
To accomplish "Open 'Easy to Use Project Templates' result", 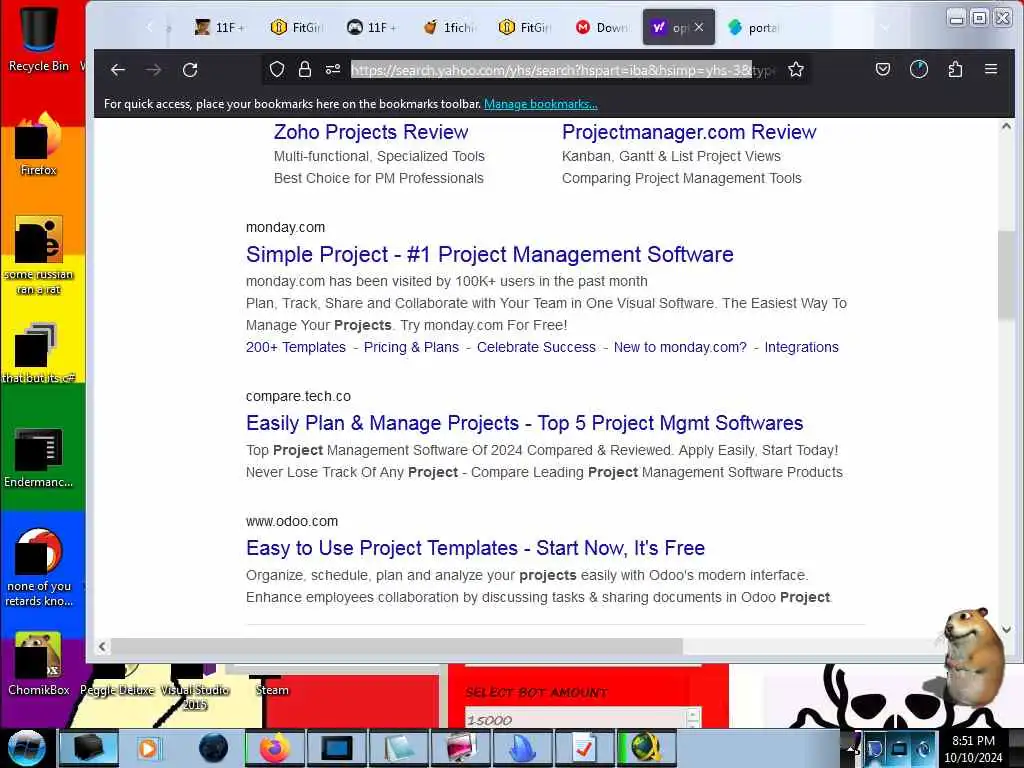I will tap(475, 548).
